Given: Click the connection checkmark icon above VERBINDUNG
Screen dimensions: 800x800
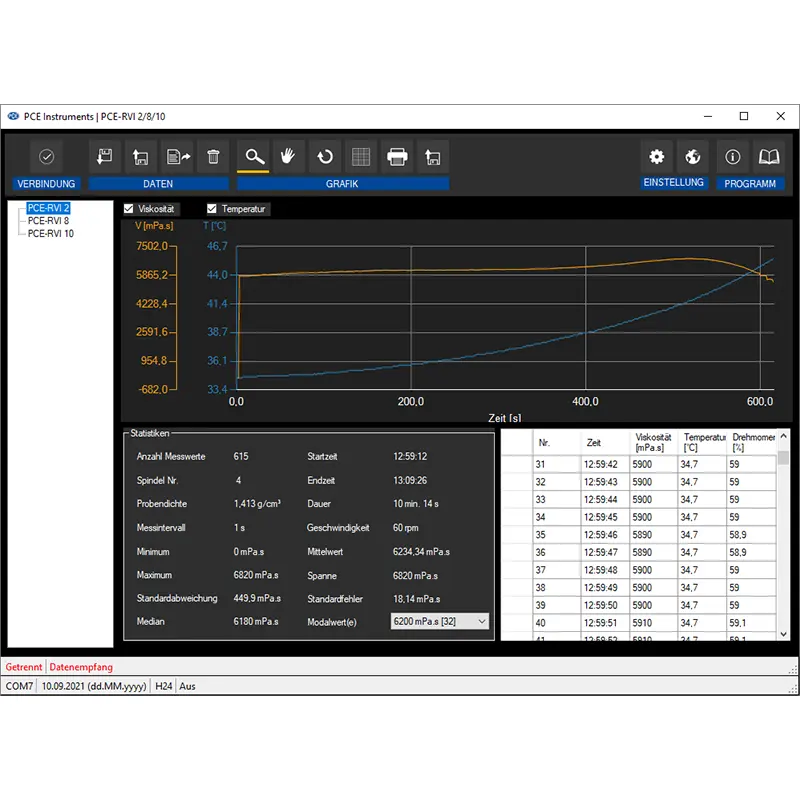Looking at the screenshot, I should pos(46,156).
